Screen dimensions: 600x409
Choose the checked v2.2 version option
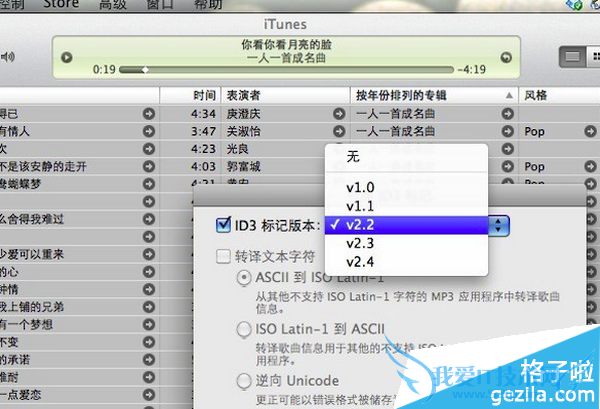pyautogui.click(x=406, y=225)
